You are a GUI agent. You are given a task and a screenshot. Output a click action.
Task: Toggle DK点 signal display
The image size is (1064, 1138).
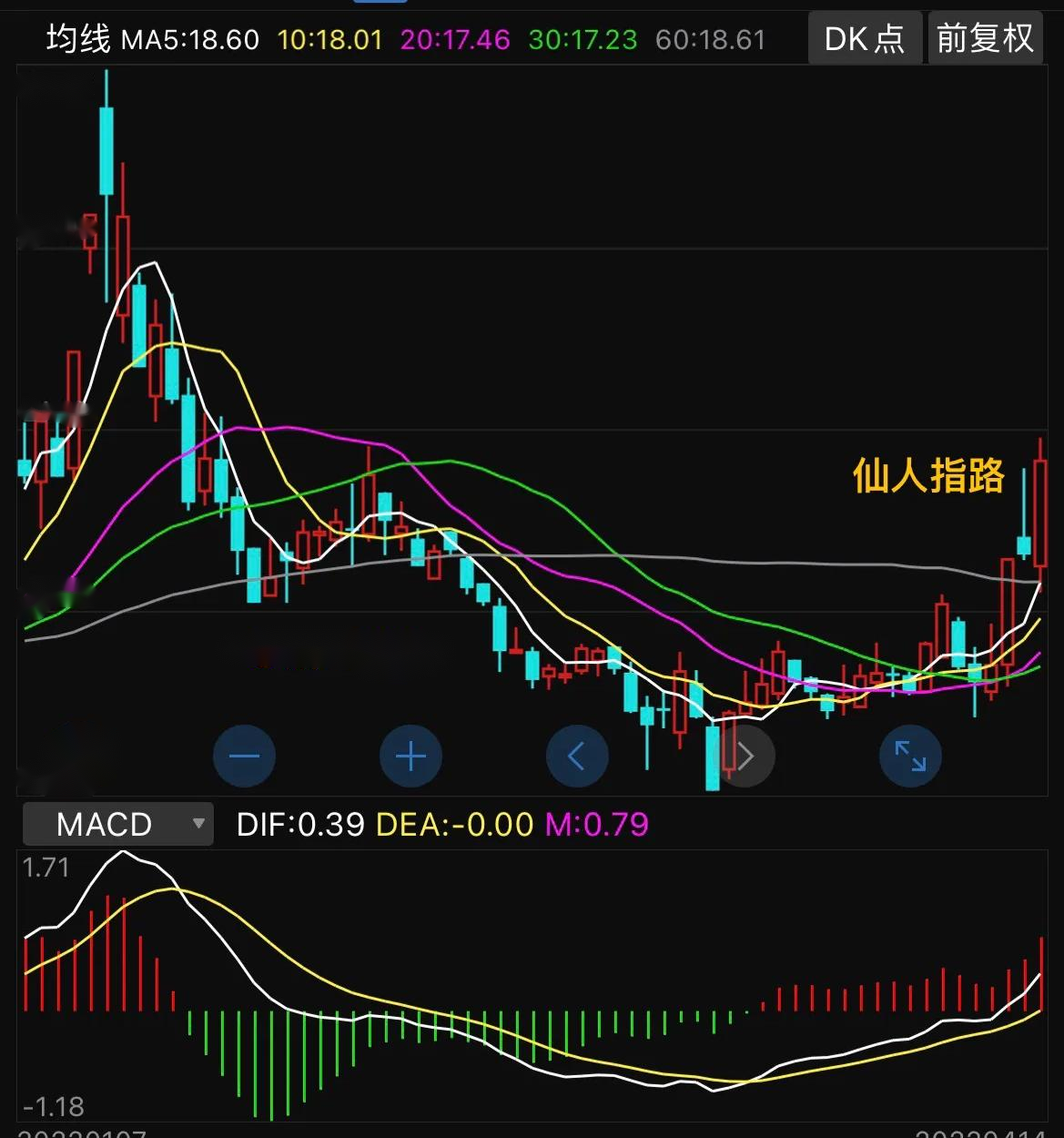pos(864,38)
